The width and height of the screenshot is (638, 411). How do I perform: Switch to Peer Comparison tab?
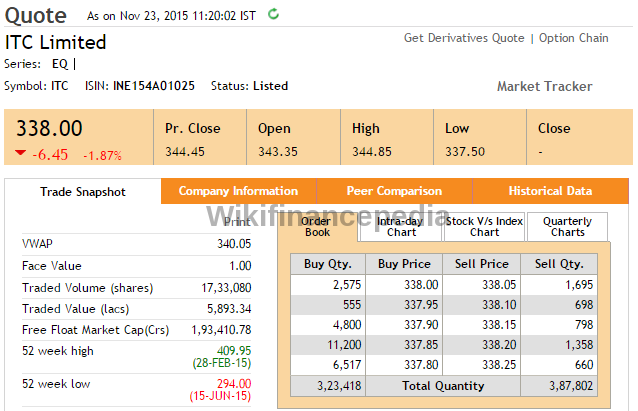click(x=394, y=191)
